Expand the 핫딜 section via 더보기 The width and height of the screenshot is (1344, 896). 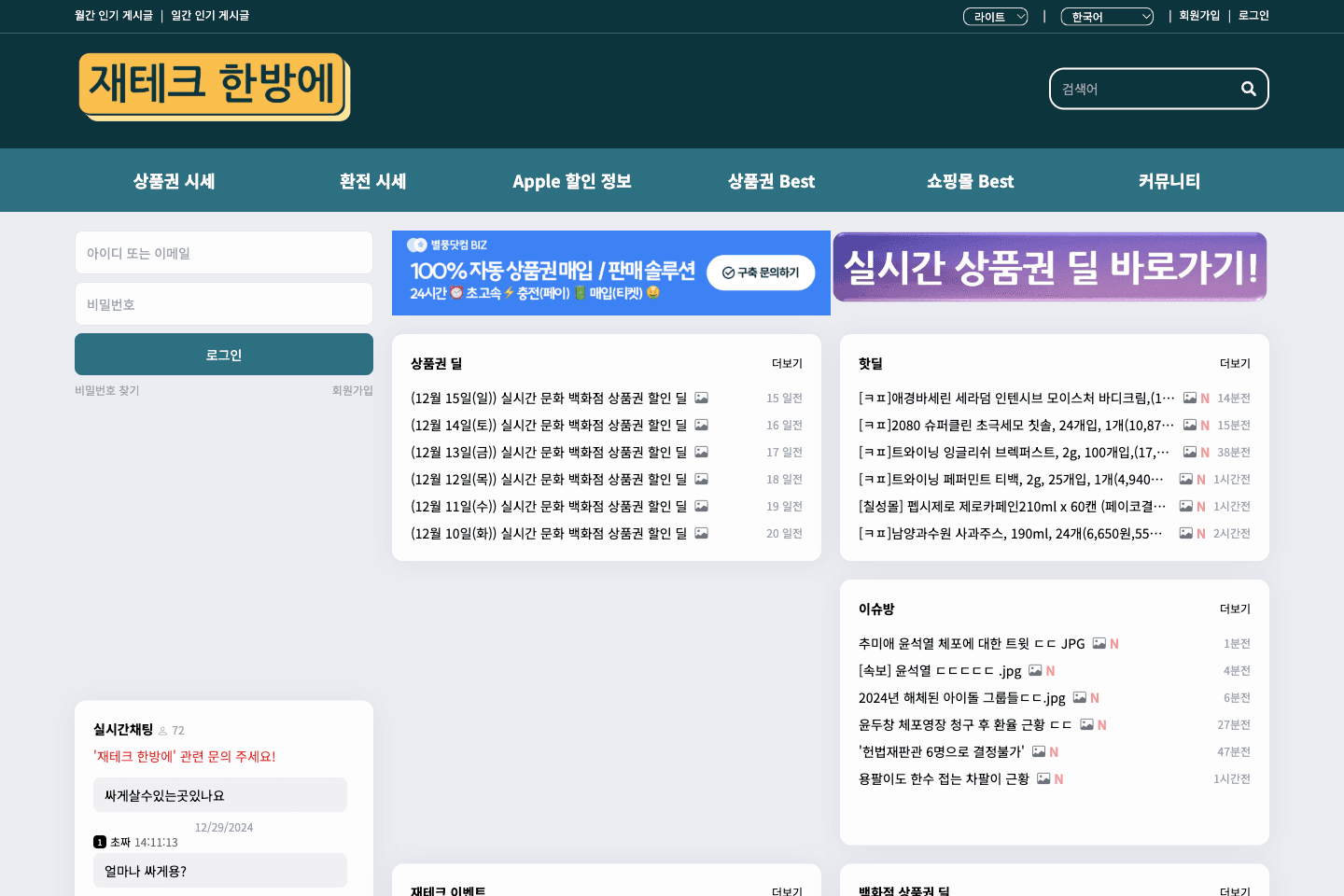[1233, 364]
